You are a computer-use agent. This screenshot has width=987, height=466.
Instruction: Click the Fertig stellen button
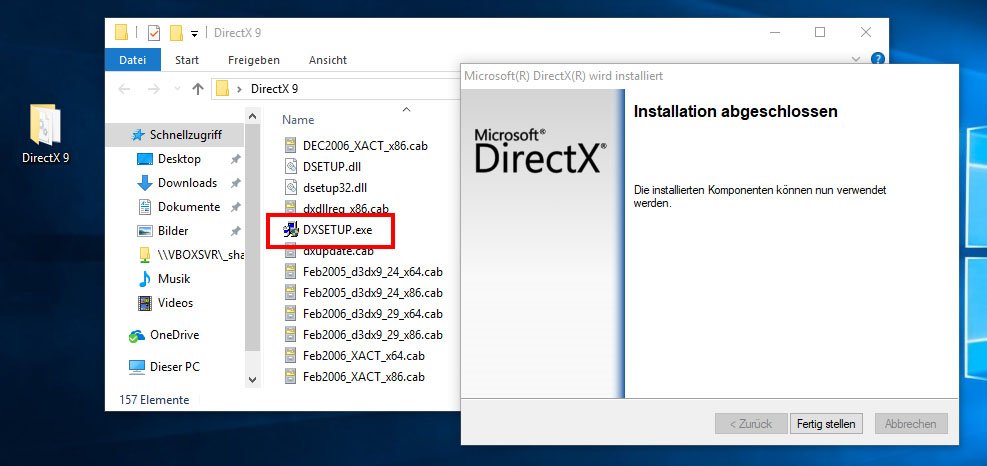pyautogui.click(x=826, y=424)
